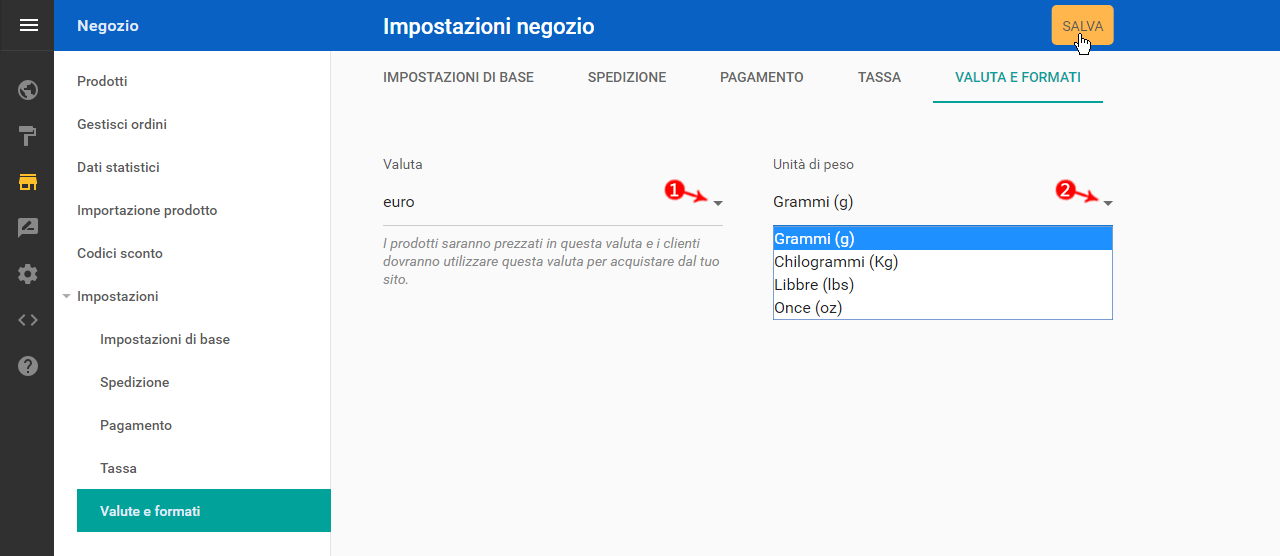Choose Chilogrammi (Kg) from weight list

[943, 262]
